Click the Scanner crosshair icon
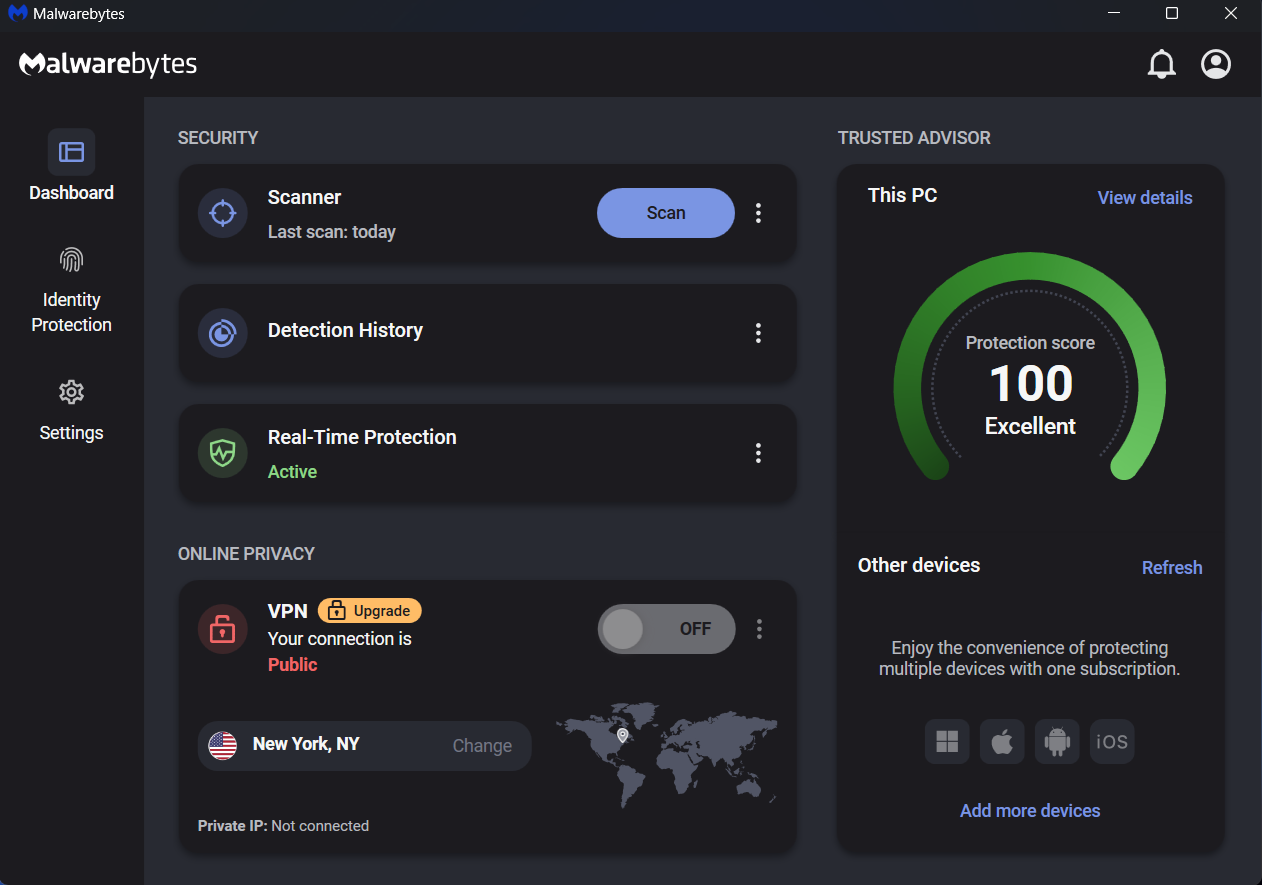Screen dimensions: 1262x885 (222, 213)
